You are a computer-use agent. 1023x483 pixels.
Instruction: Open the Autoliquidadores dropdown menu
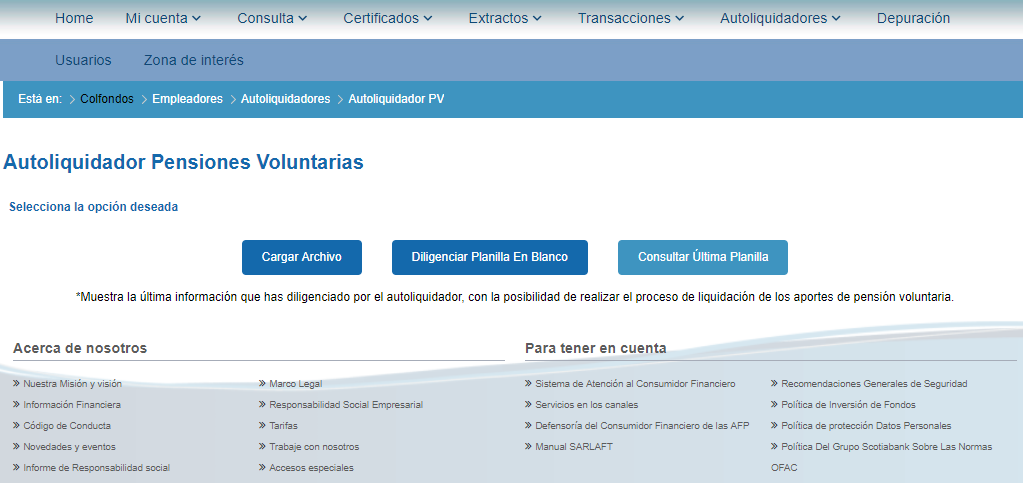[x=780, y=18]
